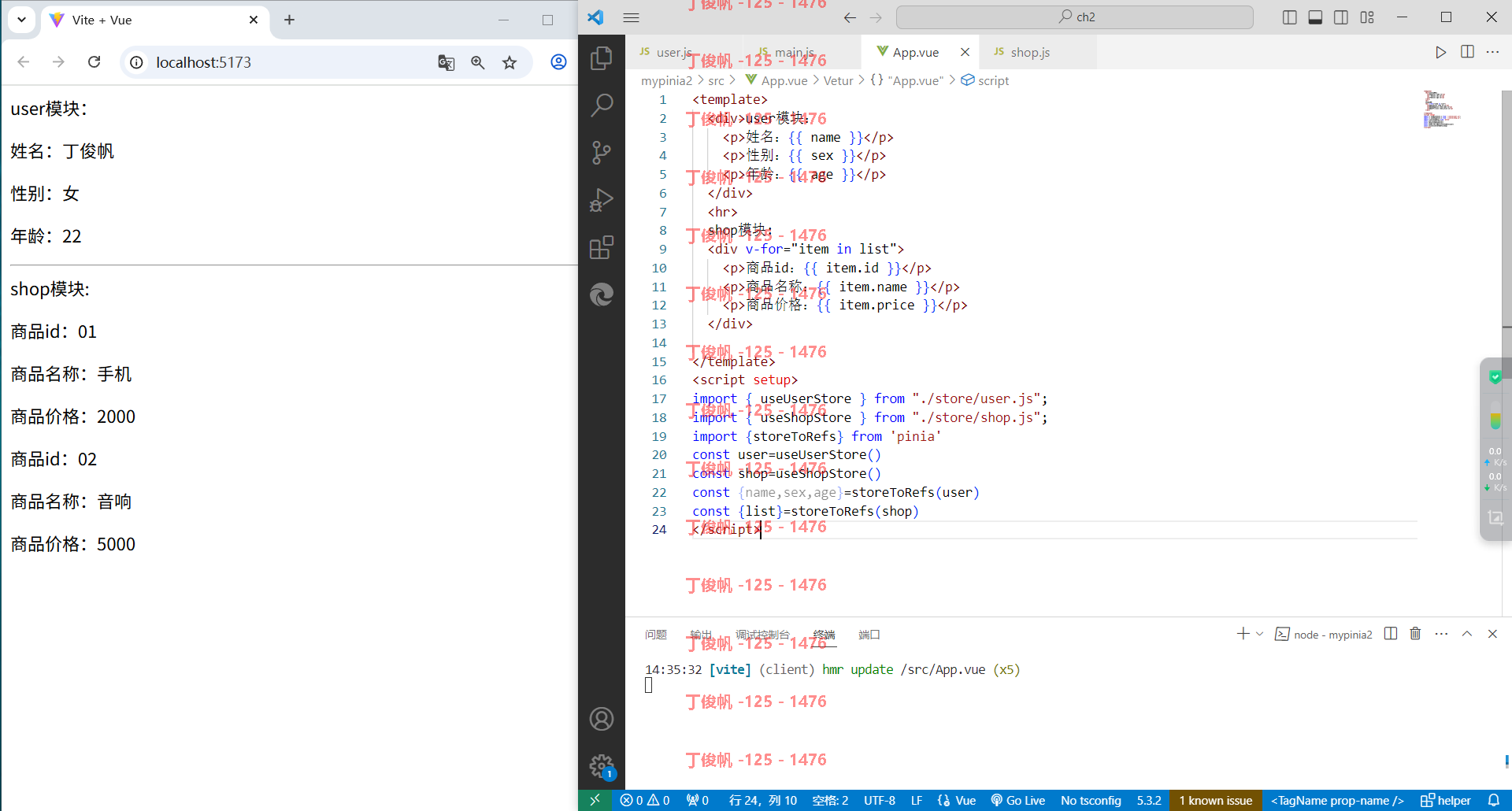Open VS Code hamburger menu

coord(632,17)
